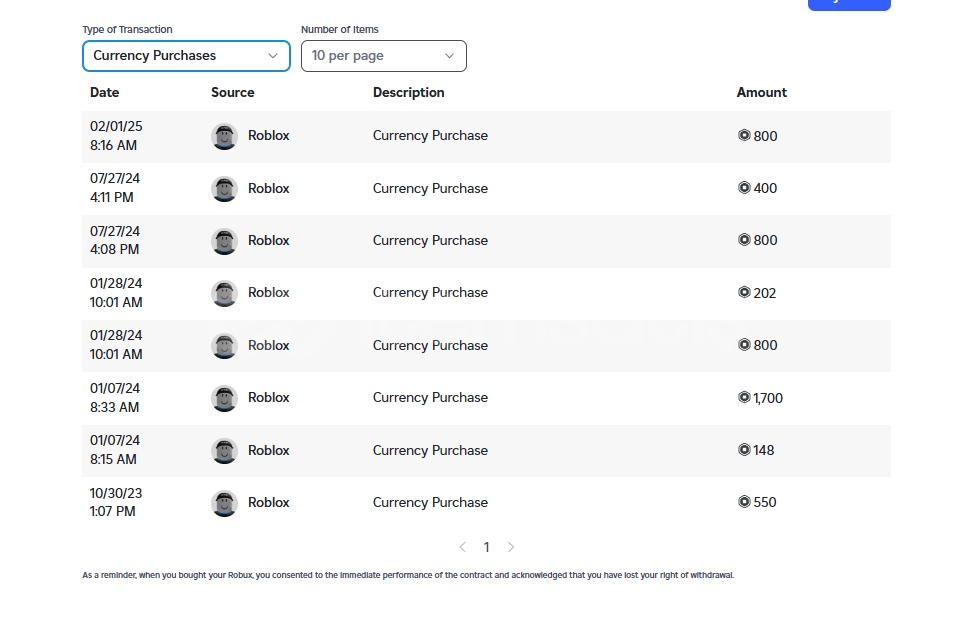The image size is (976, 638).
Task: Open Roblox source link in 02/01/25 row
Action: [x=269, y=136]
